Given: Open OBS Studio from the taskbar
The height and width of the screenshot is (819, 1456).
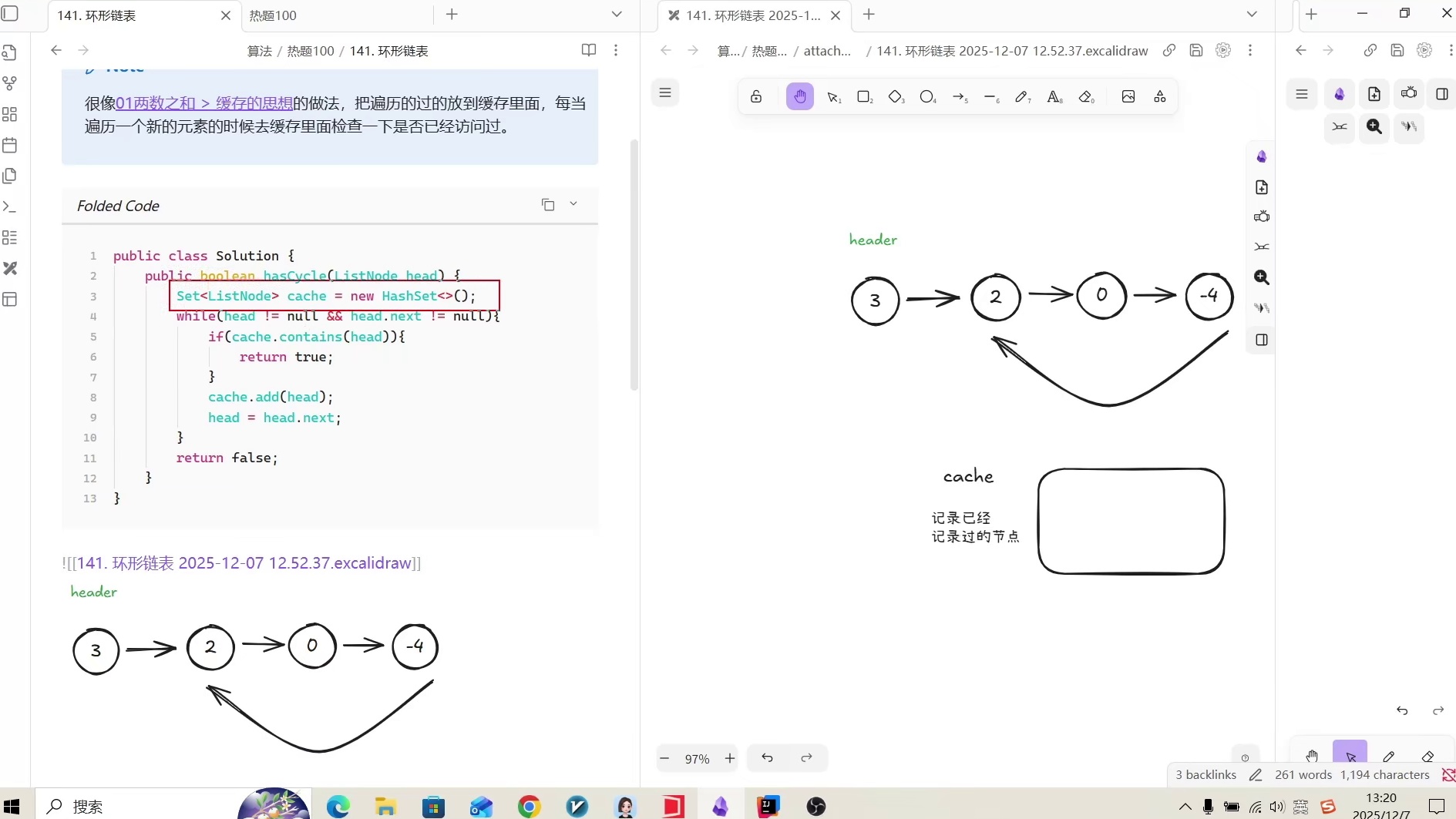Looking at the screenshot, I should point(816,806).
